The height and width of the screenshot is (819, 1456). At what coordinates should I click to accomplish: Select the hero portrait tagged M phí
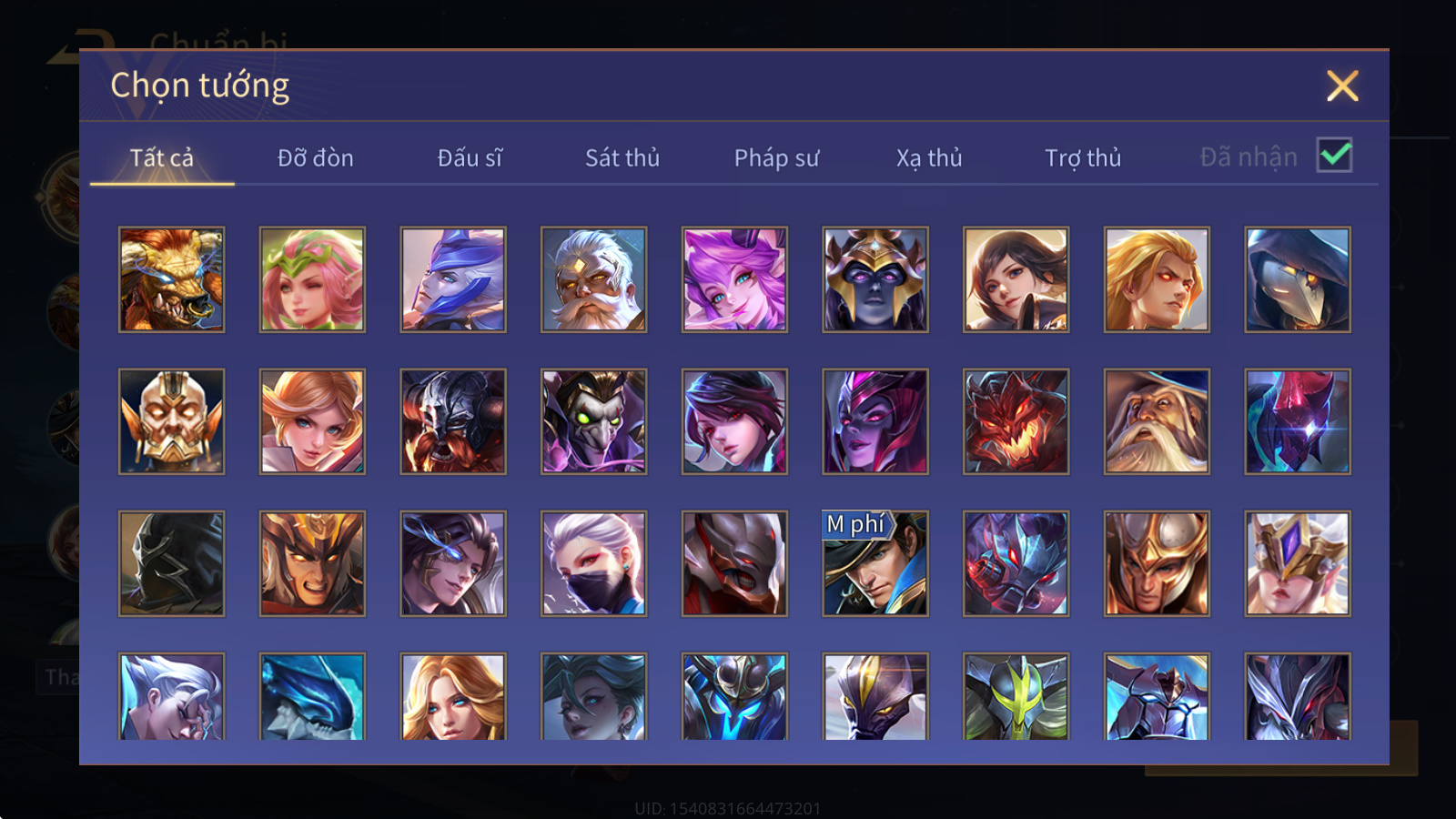coord(875,563)
